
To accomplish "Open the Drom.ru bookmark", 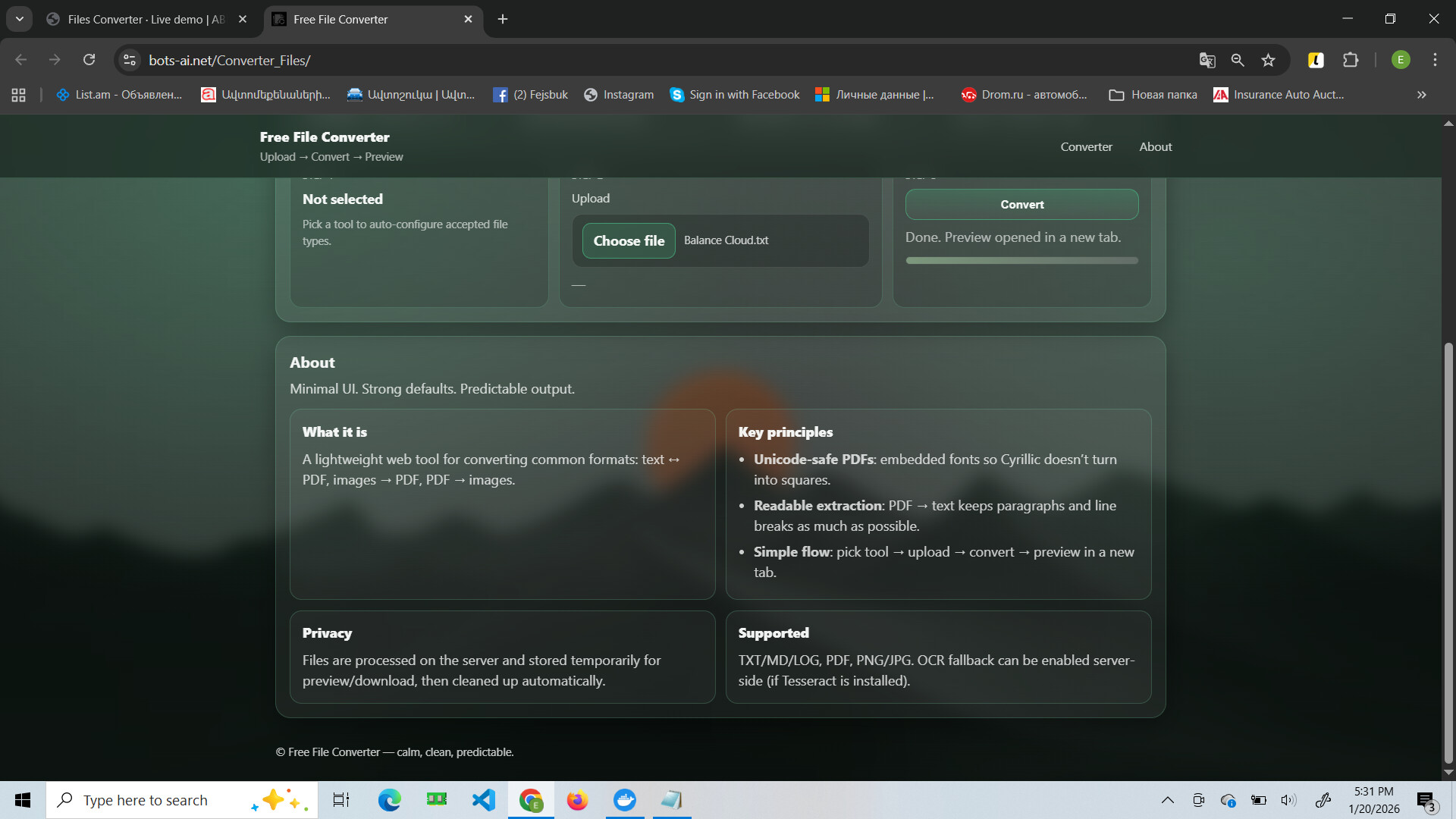I will point(1025,94).
